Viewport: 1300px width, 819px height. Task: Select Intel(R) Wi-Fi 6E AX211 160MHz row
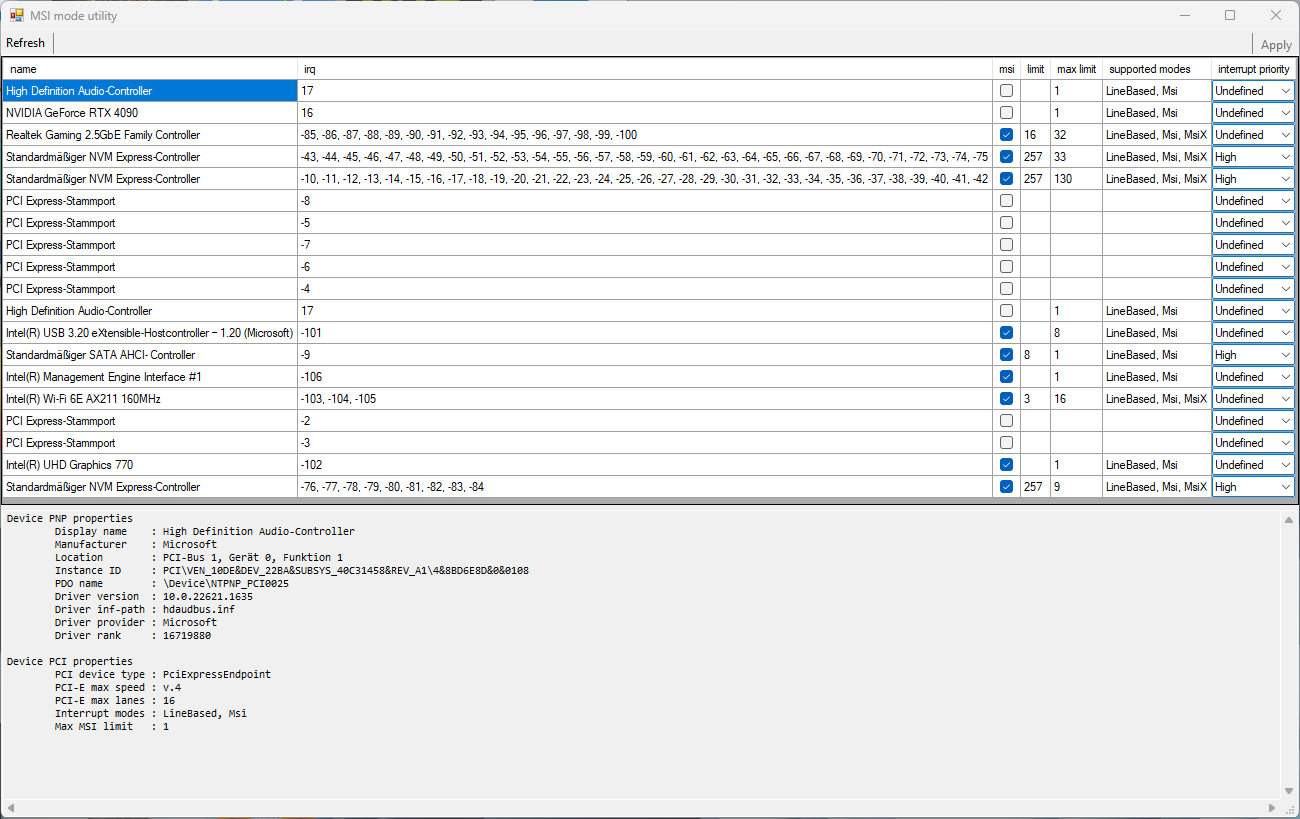pos(150,399)
